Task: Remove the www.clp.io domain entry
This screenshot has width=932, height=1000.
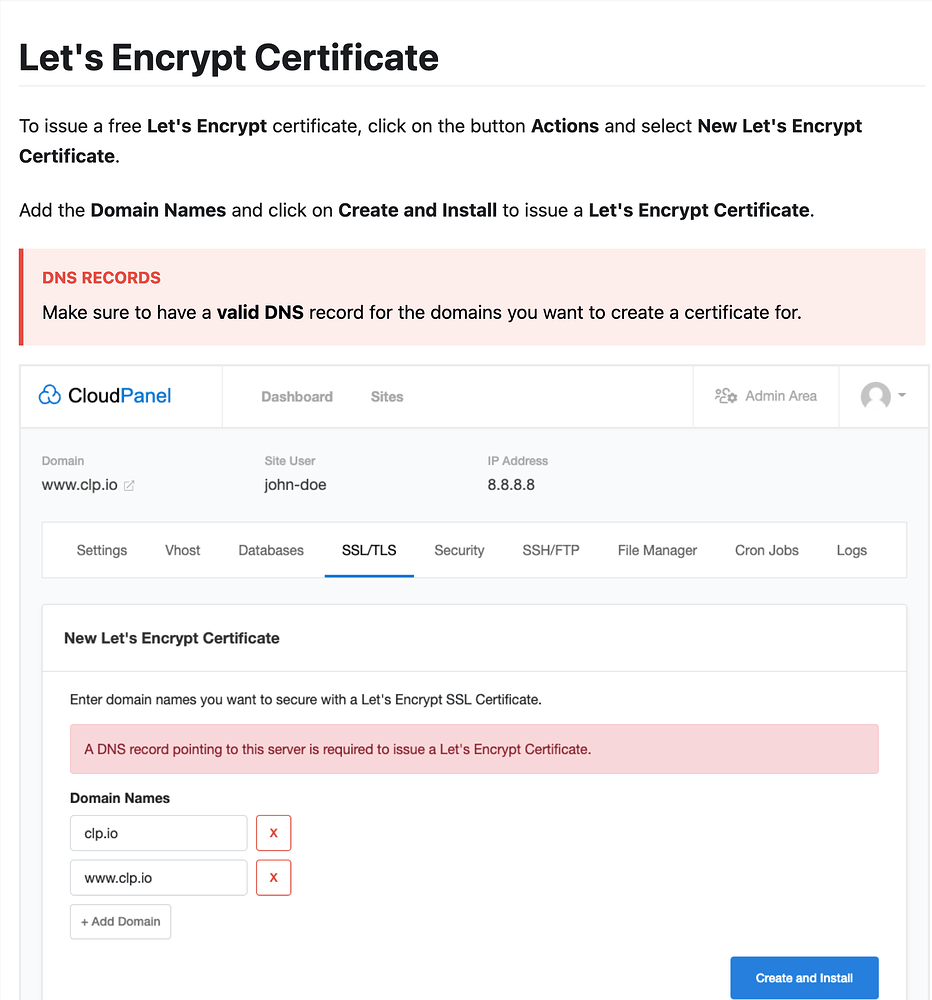Action: tap(273, 877)
